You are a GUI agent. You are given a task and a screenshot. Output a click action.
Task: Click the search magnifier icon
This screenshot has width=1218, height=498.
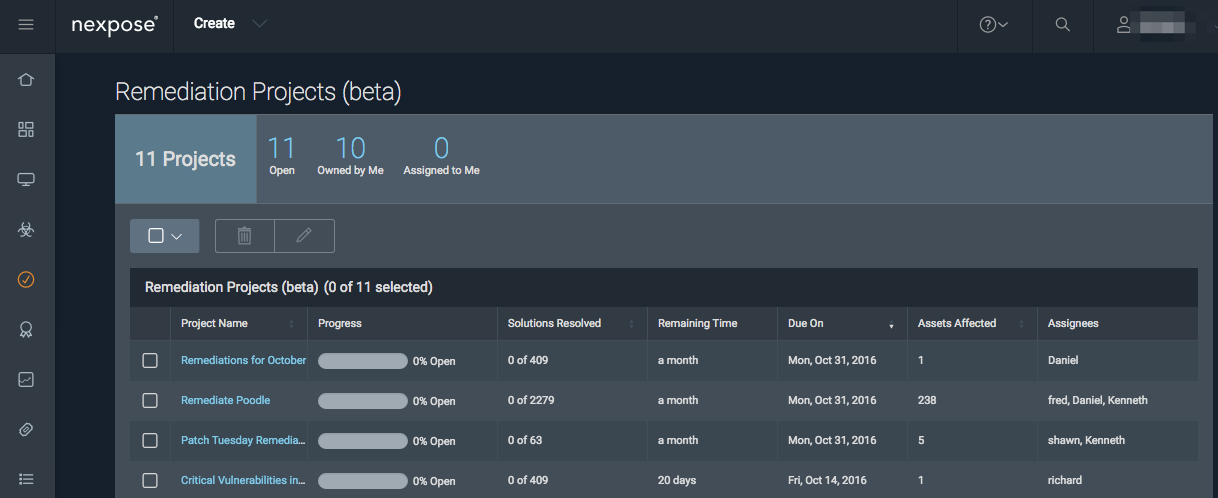(1062, 25)
